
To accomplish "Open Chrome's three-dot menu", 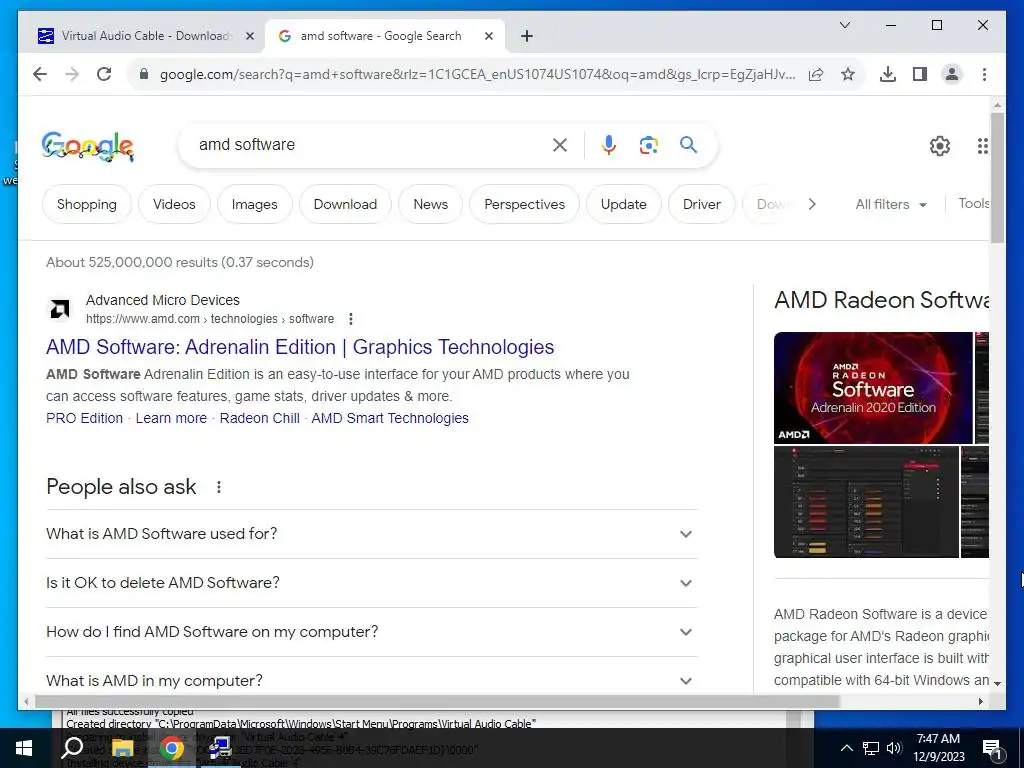I will click(x=984, y=74).
